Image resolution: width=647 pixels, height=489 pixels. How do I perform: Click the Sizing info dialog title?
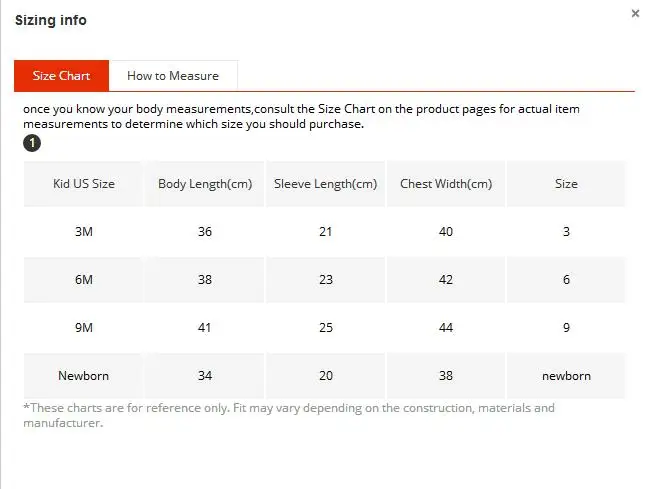click(x=51, y=20)
